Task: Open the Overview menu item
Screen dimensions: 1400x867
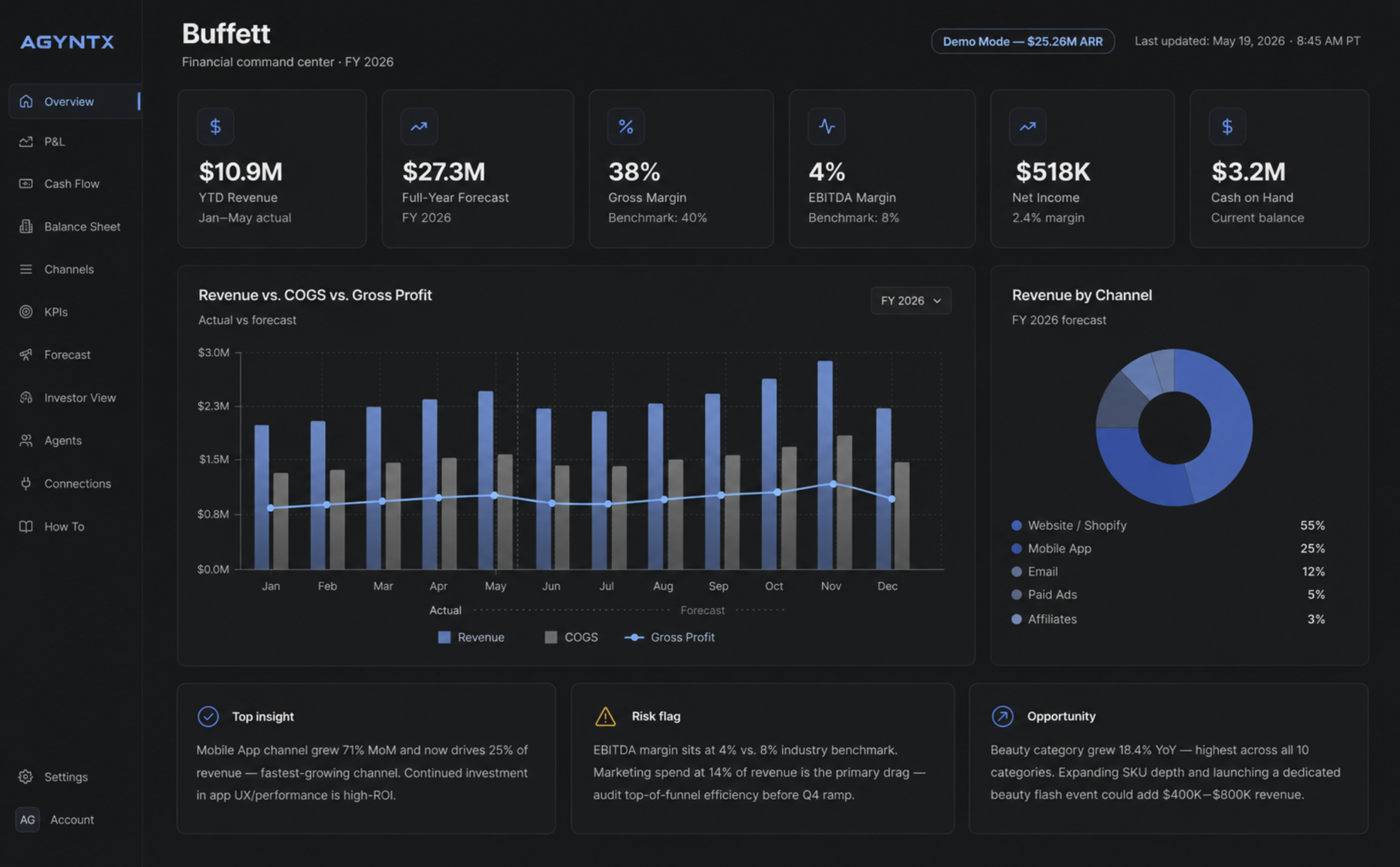Action: pyautogui.click(x=75, y=102)
